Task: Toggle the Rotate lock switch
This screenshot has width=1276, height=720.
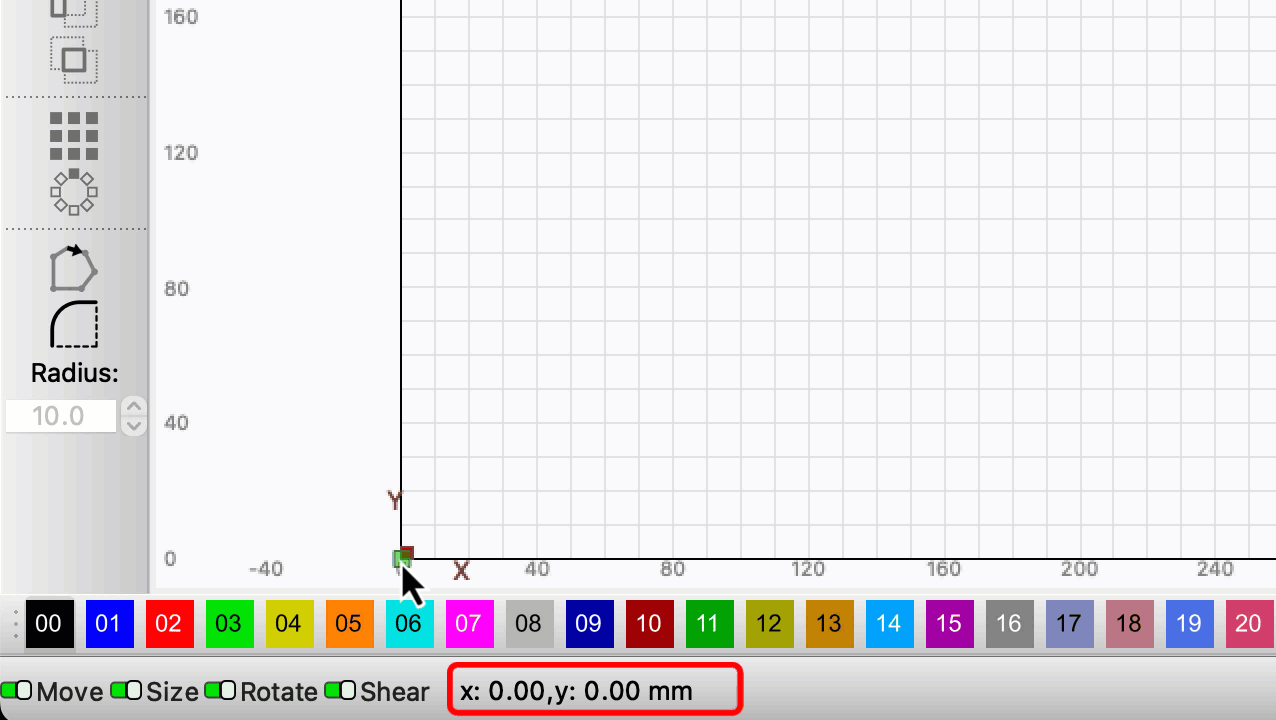Action: [x=220, y=691]
